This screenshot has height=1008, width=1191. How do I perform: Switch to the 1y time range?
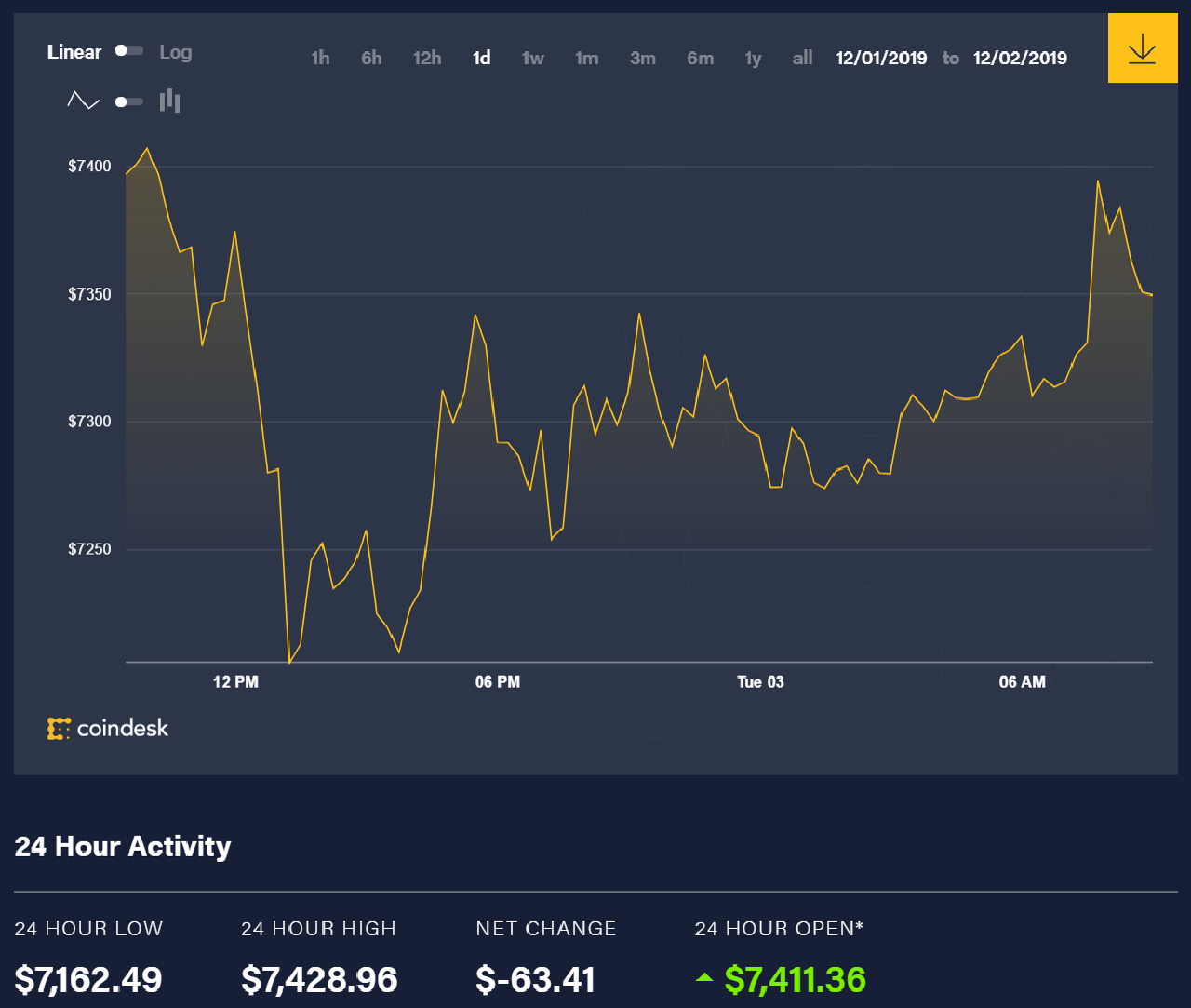[753, 59]
